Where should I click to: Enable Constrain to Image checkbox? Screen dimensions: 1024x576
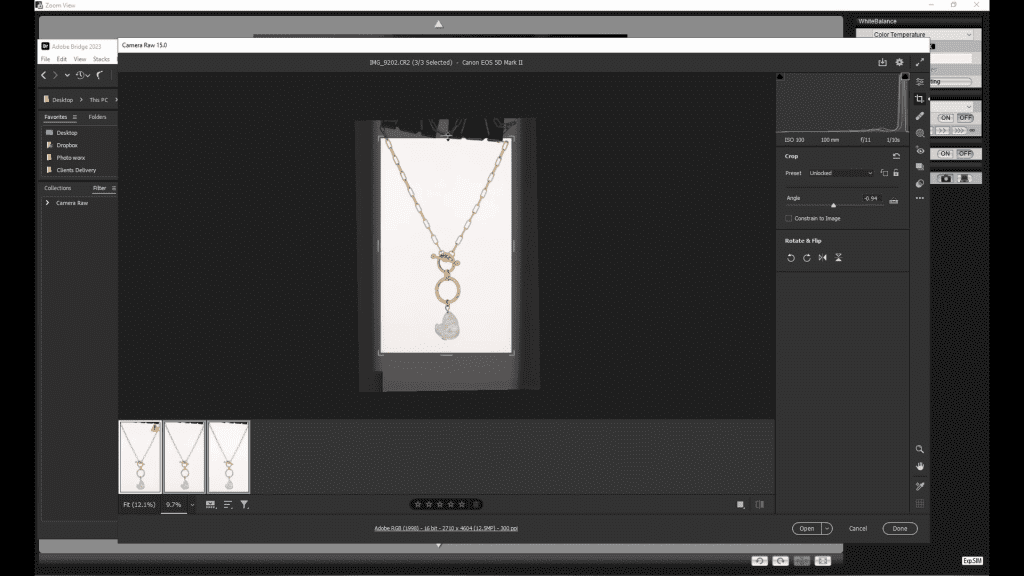tap(788, 218)
